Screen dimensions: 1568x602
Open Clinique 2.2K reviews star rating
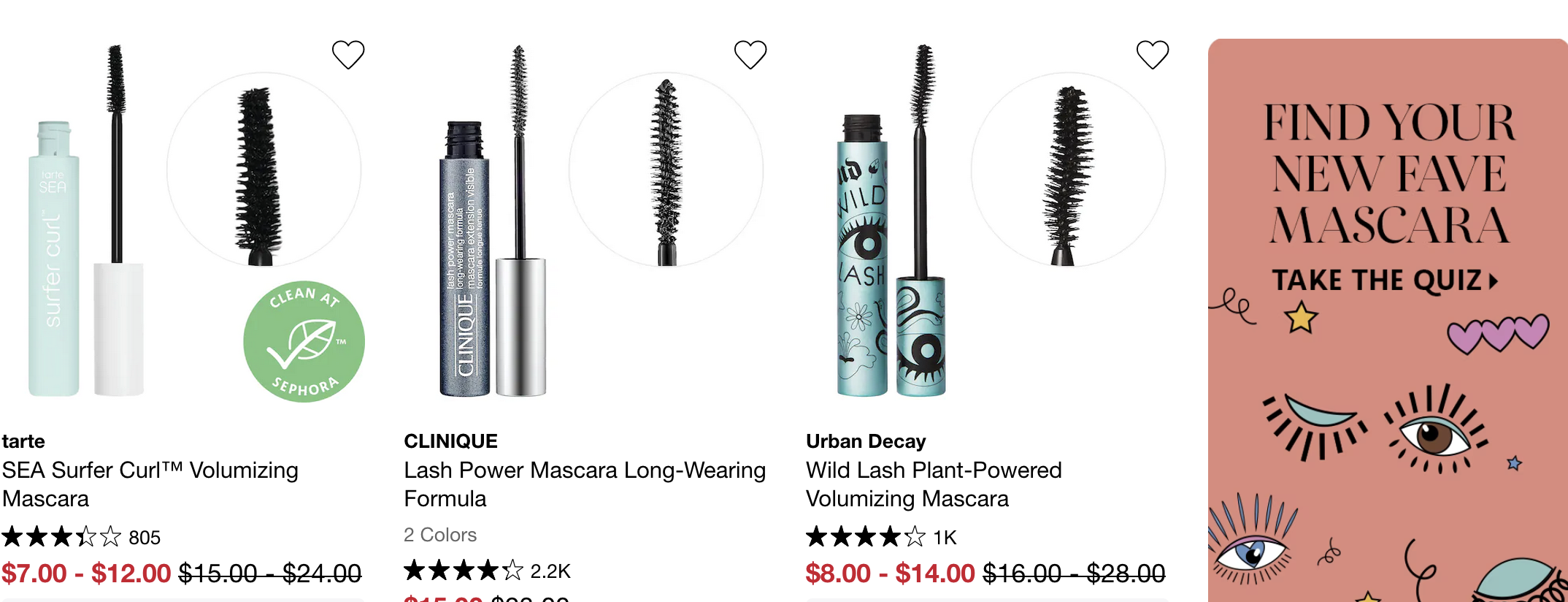pyautogui.click(x=487, y=571)
